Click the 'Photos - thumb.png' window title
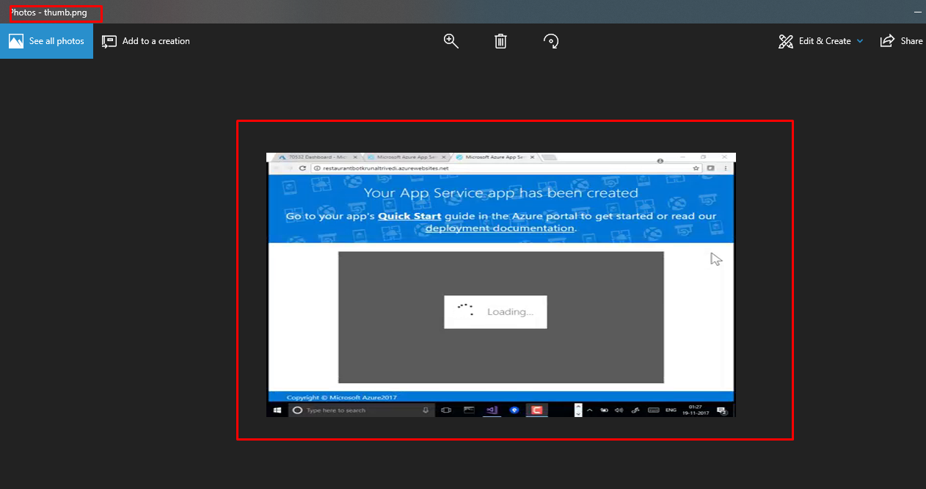The image size is (926, 489). coord(49,12)
